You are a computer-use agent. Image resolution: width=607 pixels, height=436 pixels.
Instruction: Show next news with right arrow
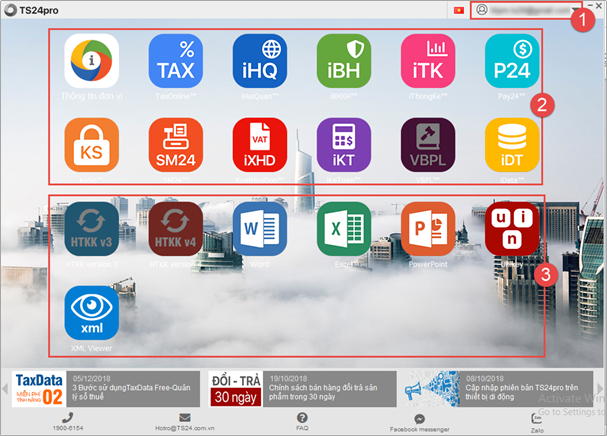pos(600,388)
